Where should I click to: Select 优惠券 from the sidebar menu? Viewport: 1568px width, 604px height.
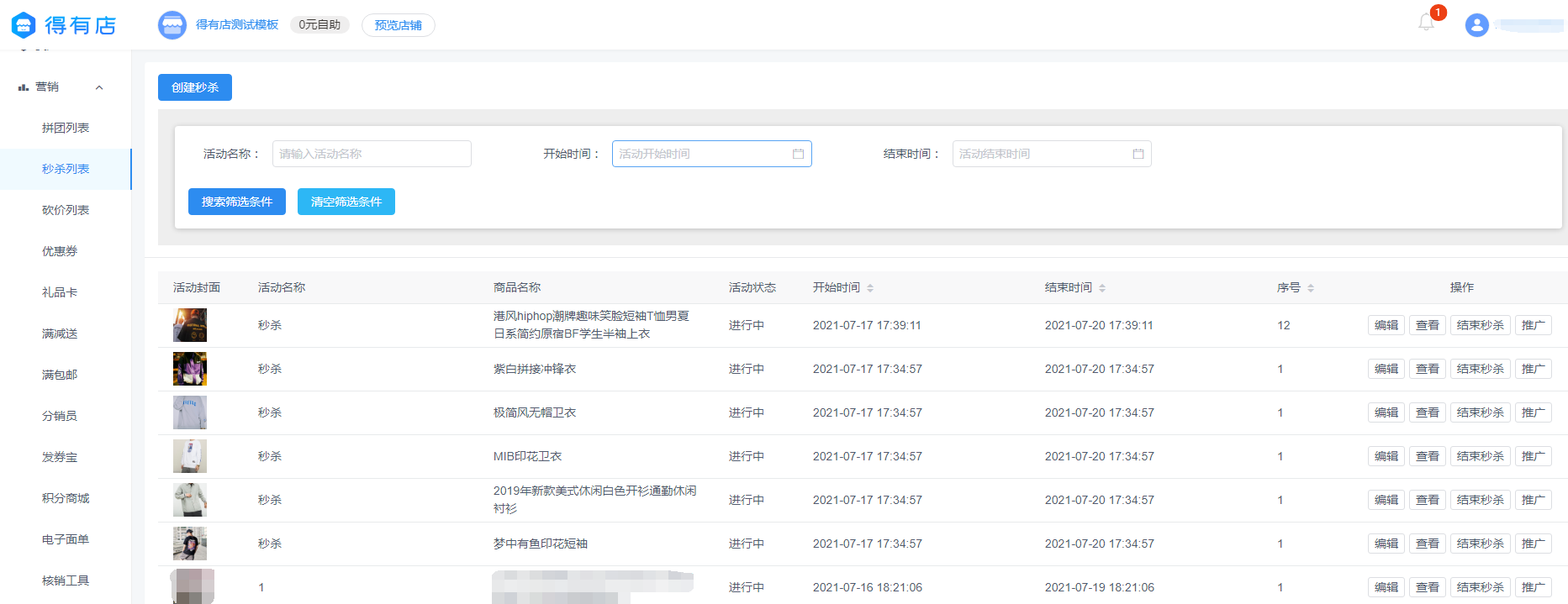[60, 251]
